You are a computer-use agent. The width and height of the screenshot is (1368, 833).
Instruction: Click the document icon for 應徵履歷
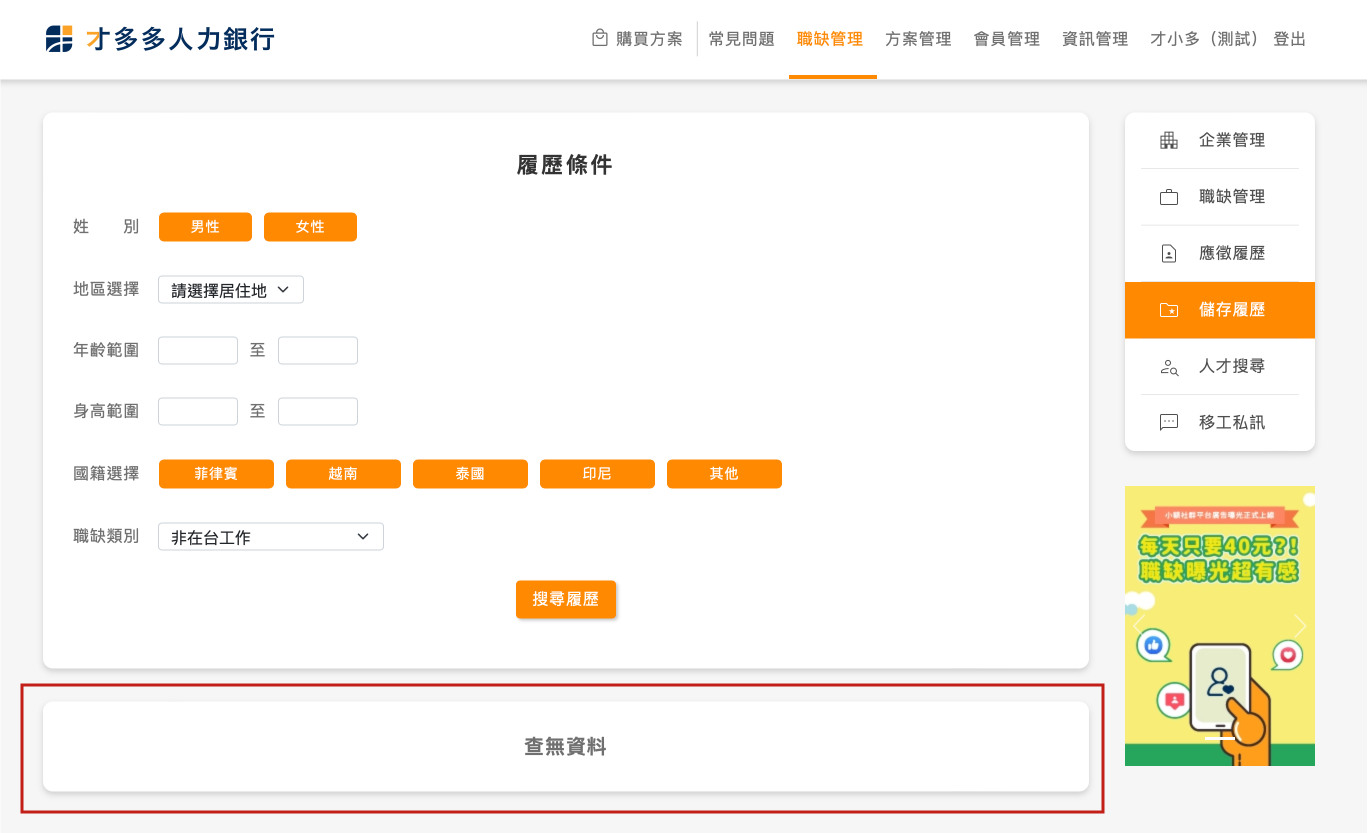pyautogui.click(x=1169, y=254)
